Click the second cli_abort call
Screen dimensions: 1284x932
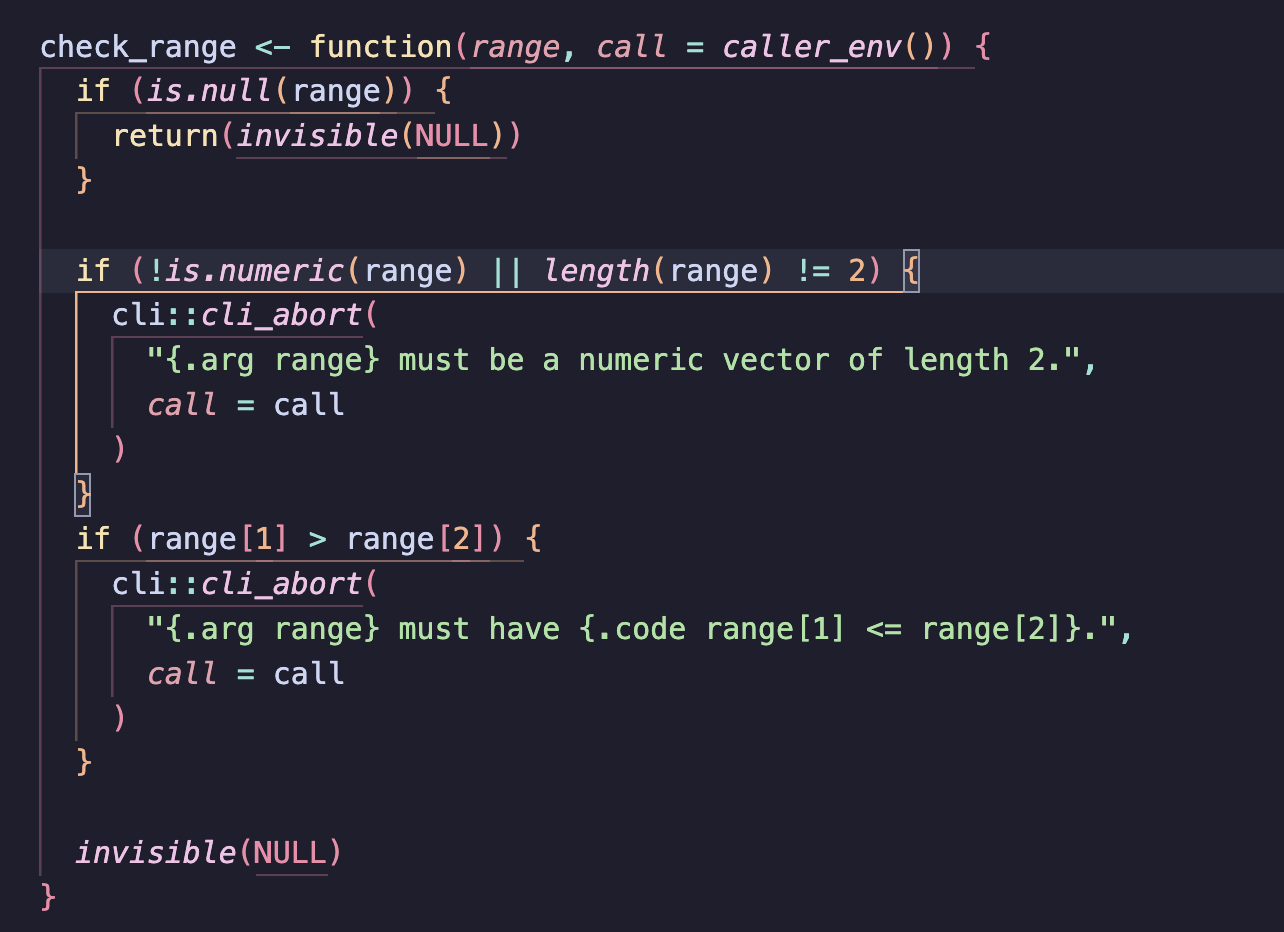click(281, 583)
